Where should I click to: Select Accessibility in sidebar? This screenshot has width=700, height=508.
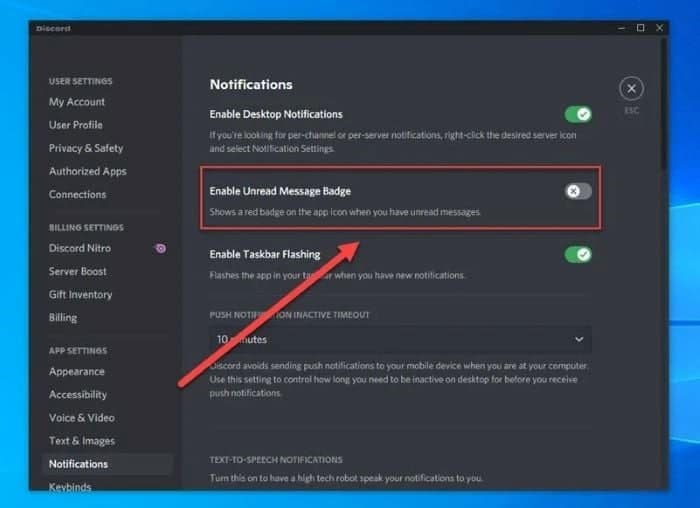[x=78, y=395]
